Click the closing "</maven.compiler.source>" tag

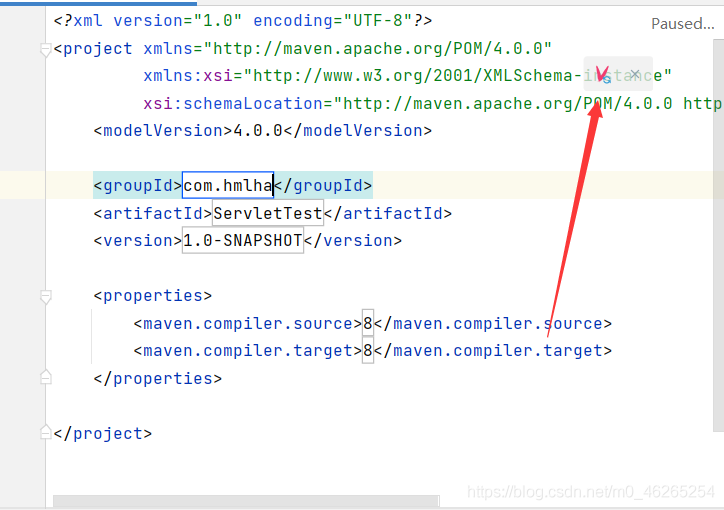[493, 324]
